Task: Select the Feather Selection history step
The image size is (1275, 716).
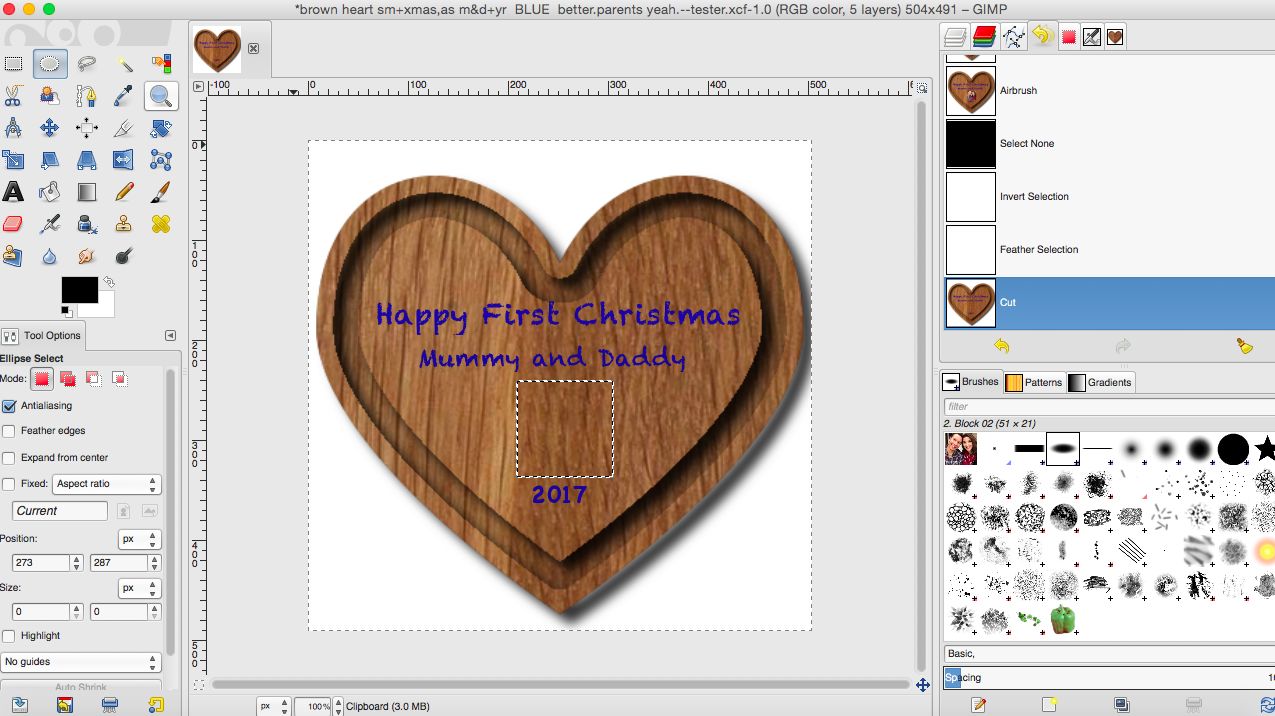Action: pyautogui.click(x=1108, y=250)
